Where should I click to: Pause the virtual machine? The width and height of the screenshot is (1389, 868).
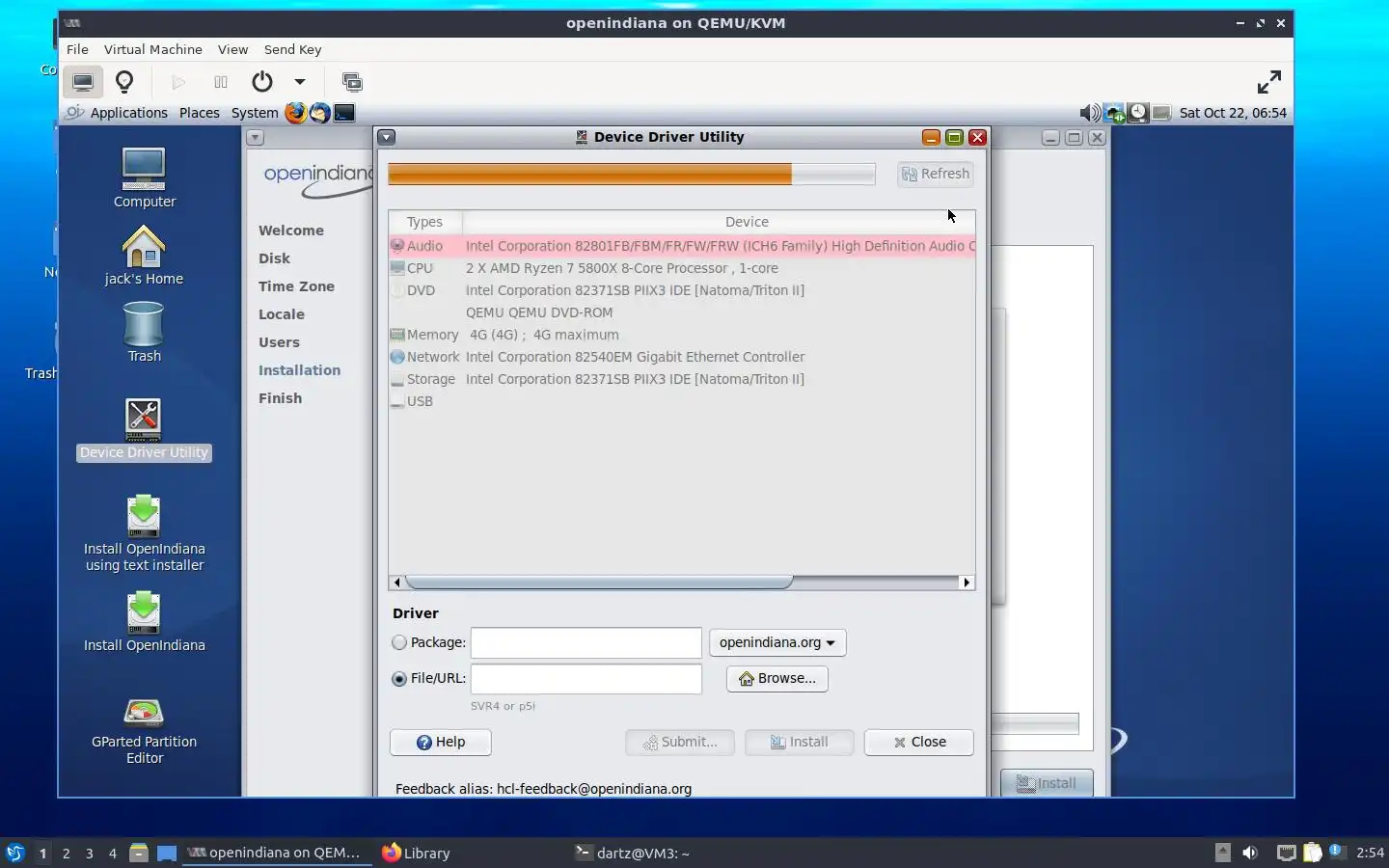click(221, 82)
